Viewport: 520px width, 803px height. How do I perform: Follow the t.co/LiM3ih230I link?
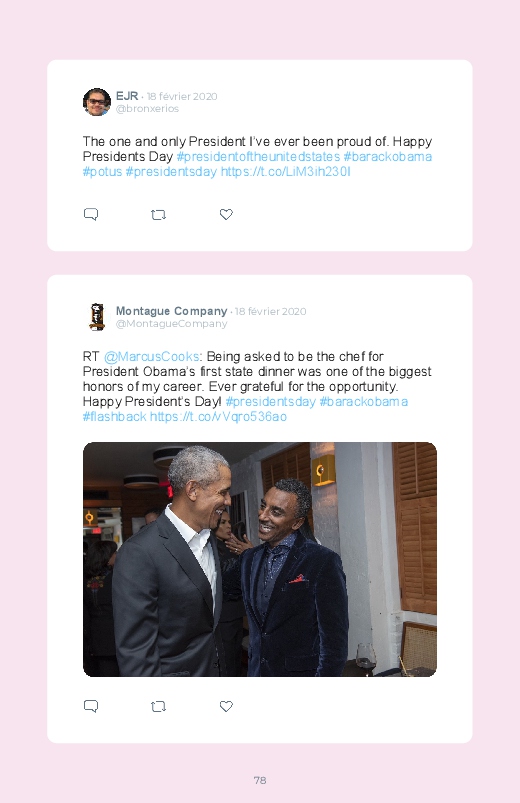tap(286, 172)
